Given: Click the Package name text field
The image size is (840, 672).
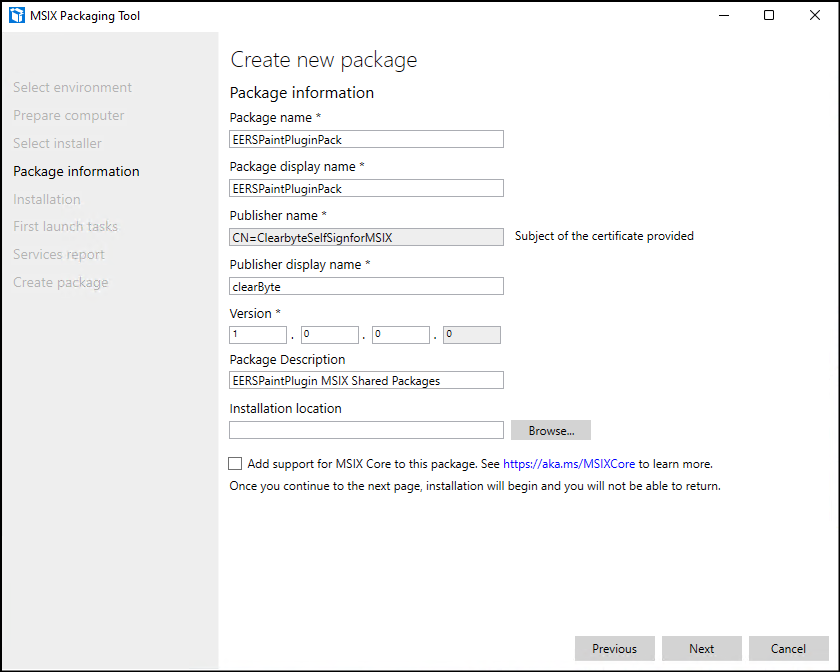Looking at the screenshot, I should coord(366,139).
